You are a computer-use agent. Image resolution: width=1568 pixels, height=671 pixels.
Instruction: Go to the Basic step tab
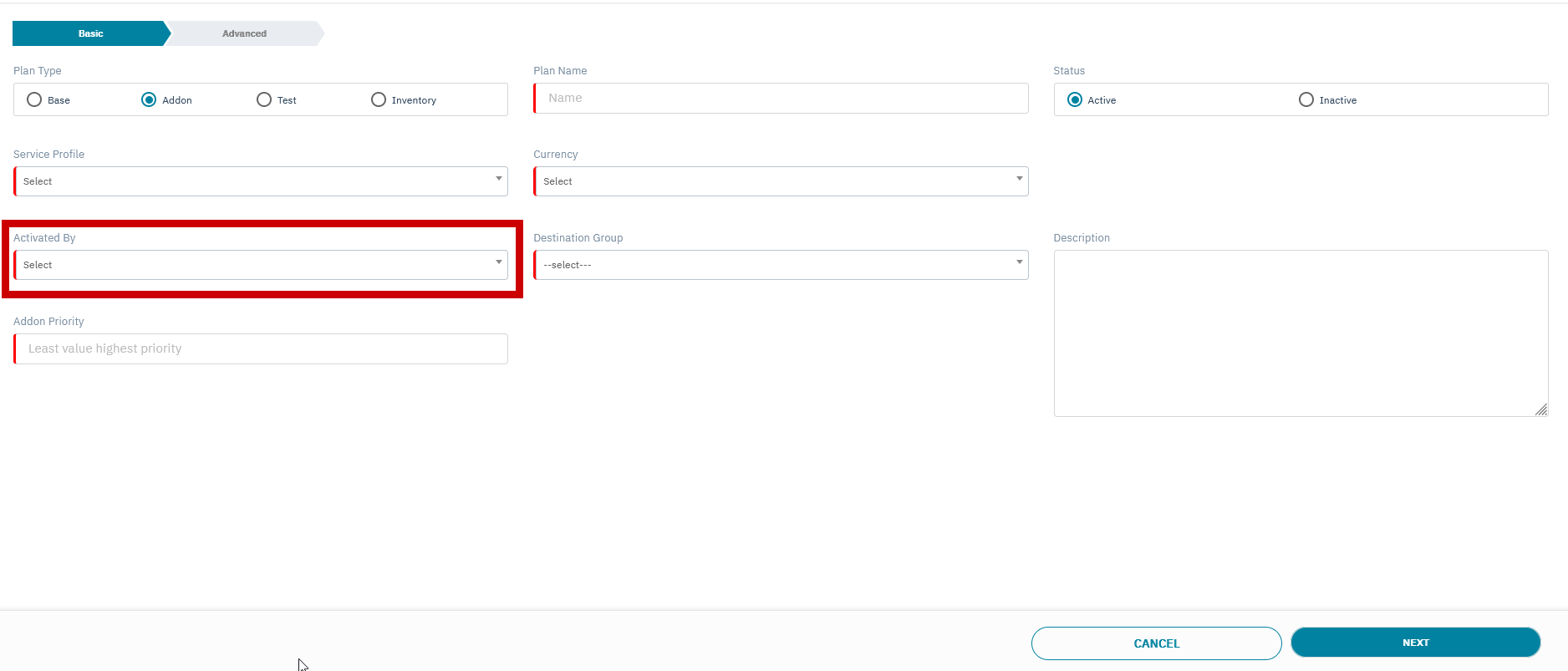click(90, 33)
